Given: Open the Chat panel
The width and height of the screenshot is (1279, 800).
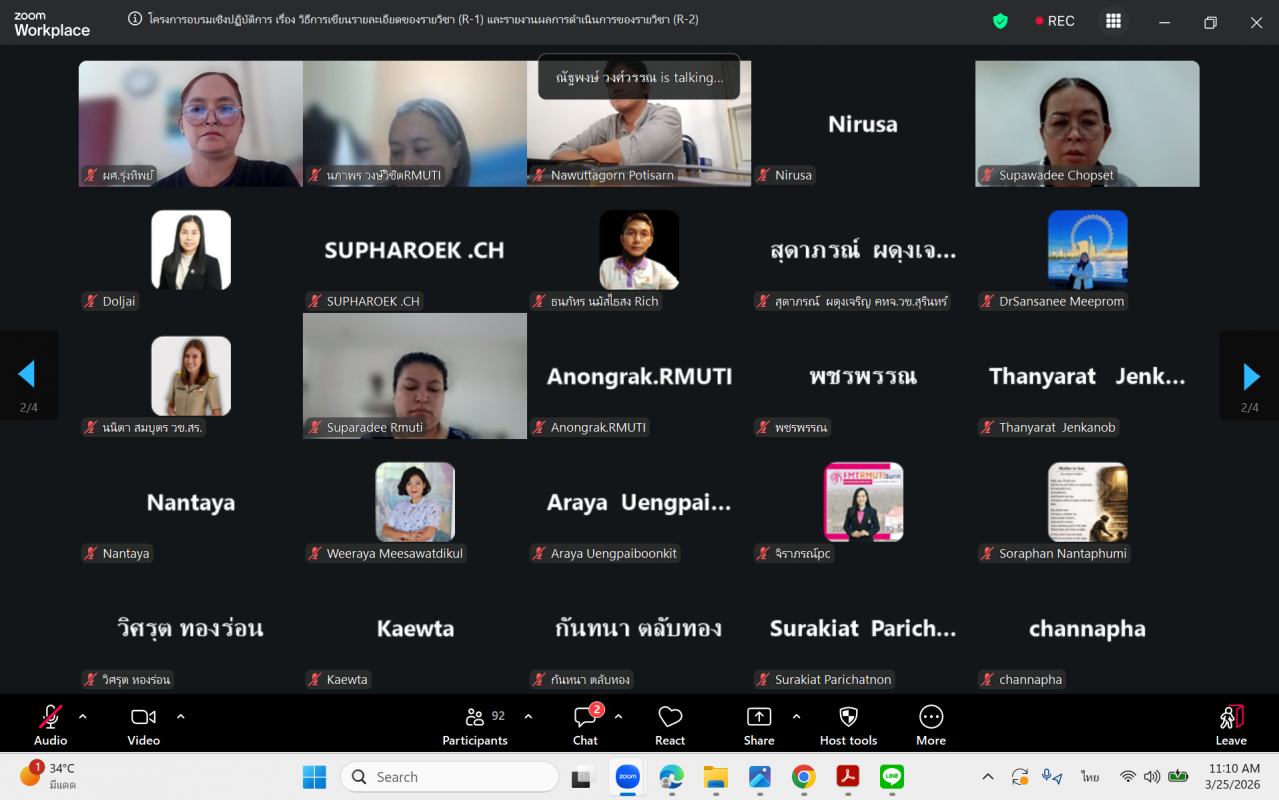Looking at the screenshot, I should pos(585,724).
